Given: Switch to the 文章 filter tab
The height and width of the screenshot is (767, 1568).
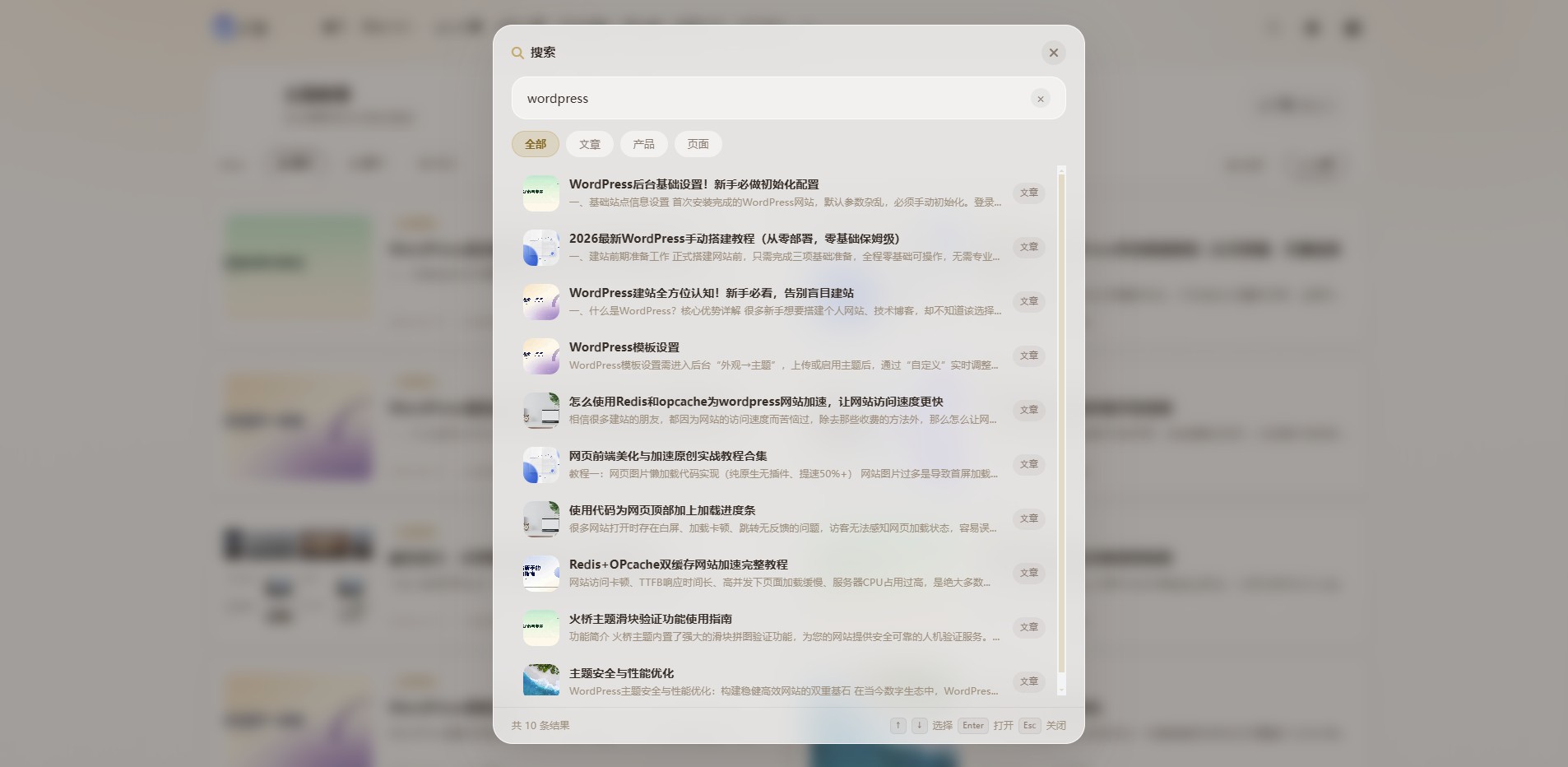Looking at the screenshot, I should tap(590, 144).
